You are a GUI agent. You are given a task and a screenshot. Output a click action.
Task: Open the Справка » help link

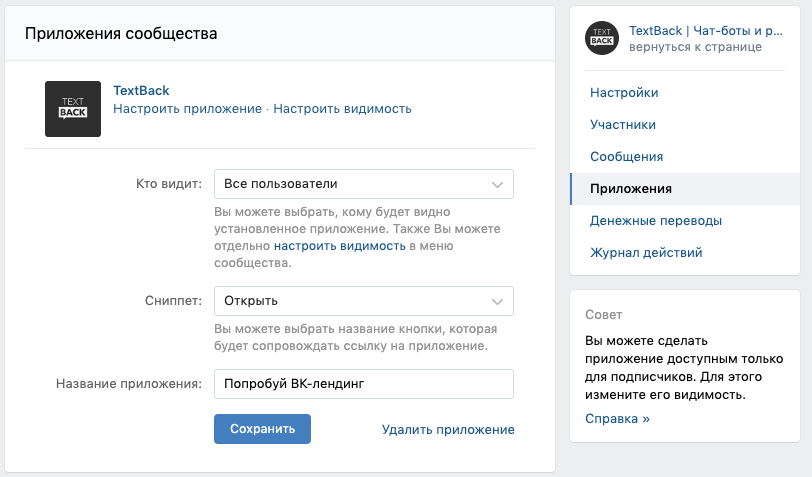[617, 418]
